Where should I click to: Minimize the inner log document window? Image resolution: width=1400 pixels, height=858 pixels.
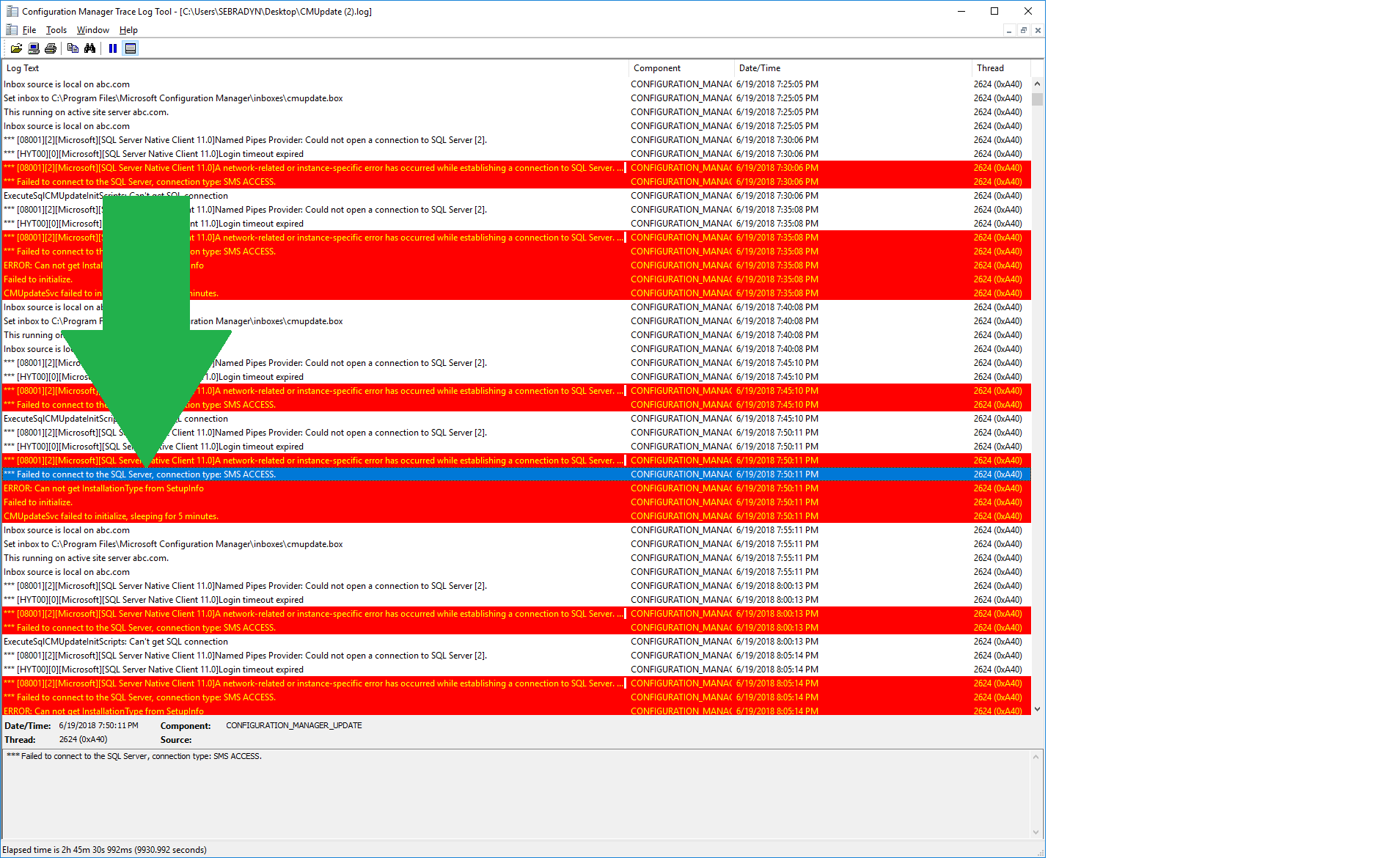click(1009, 31)
